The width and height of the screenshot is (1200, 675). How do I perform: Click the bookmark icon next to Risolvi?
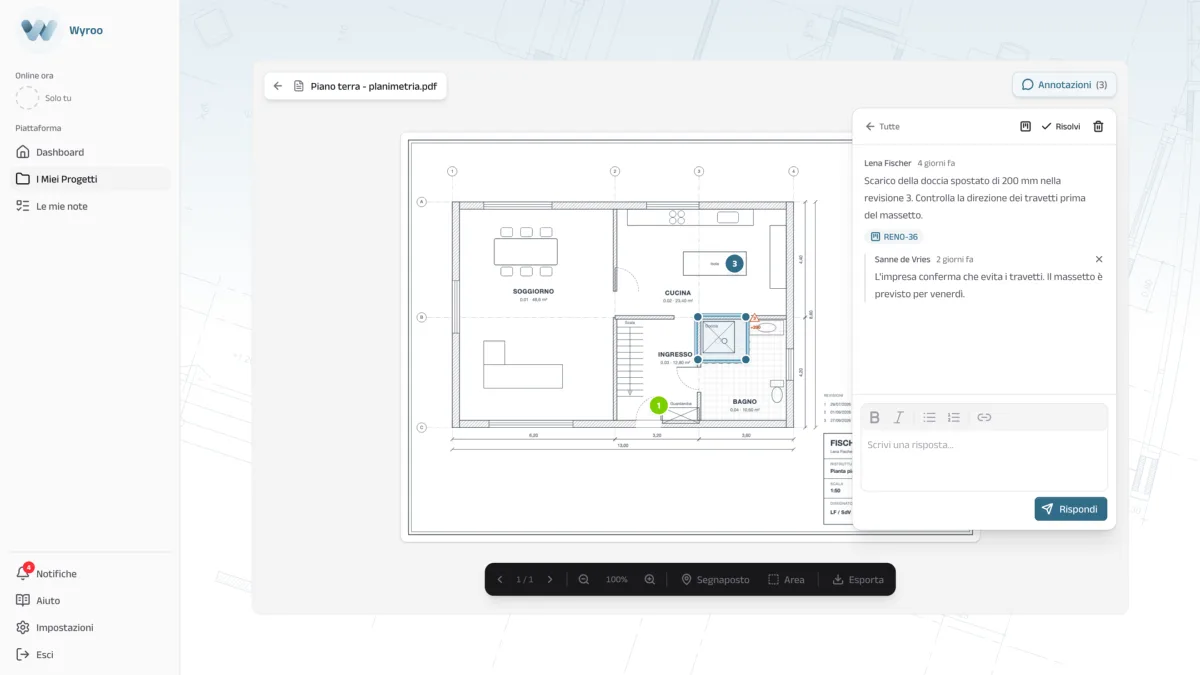coord(1025,127)
